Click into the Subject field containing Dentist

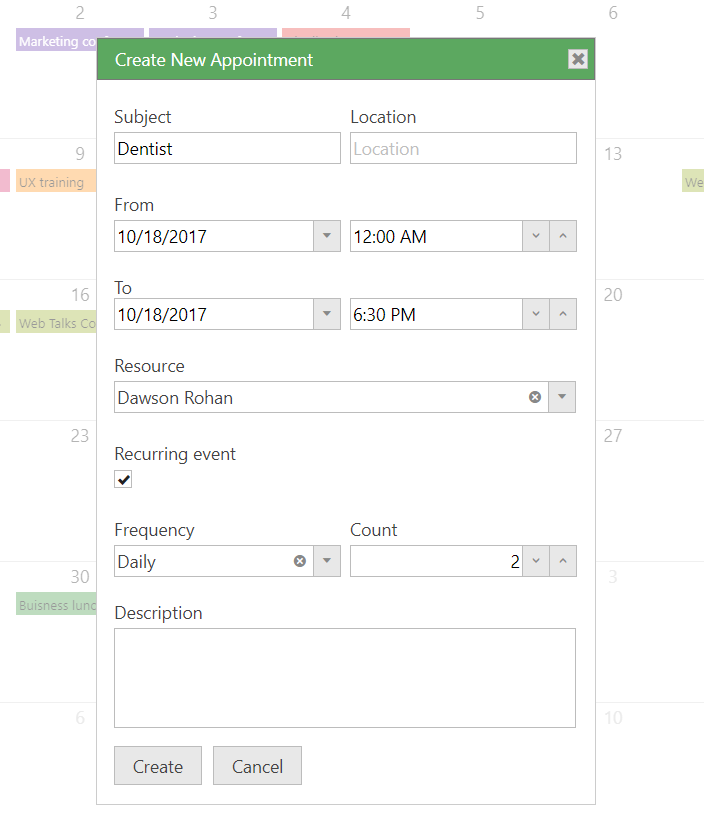coord(227,149)
